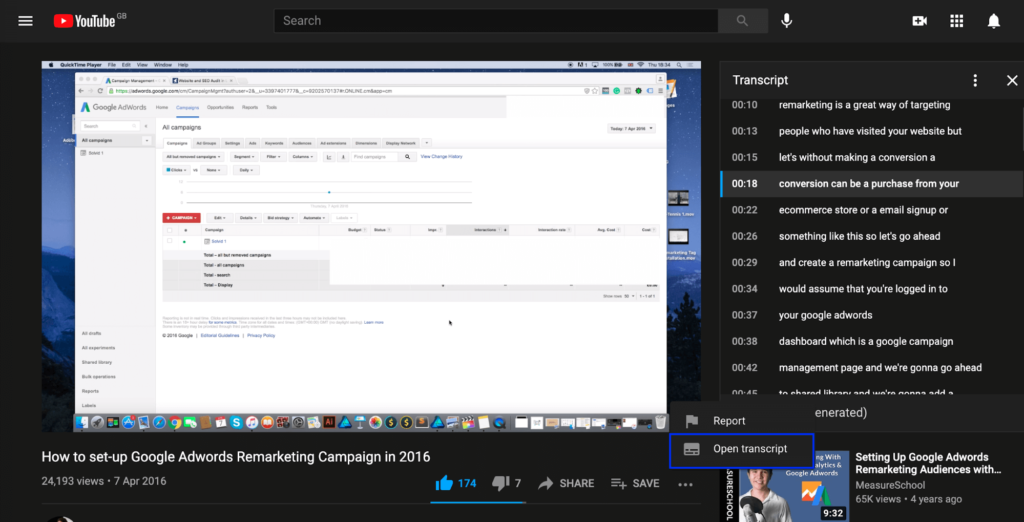Jump to transcript line at 00:34
The image size is (1024, 522).
(x=872, y=289)
